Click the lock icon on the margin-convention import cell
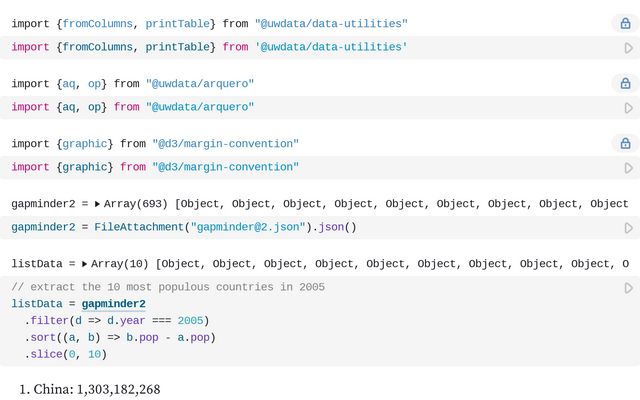The image size is (640, 400). tap(625, 143)
